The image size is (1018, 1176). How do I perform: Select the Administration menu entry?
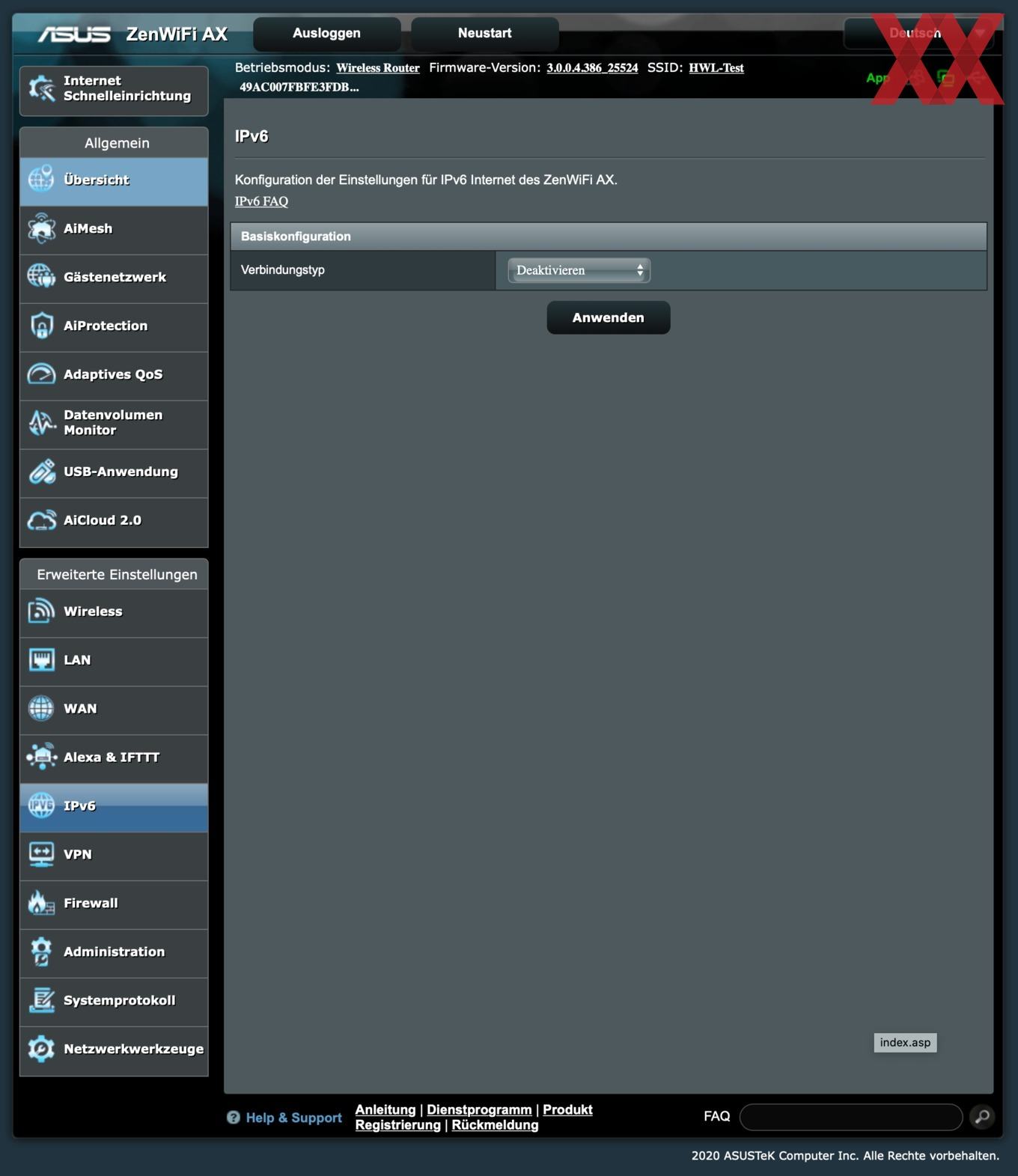114,954
